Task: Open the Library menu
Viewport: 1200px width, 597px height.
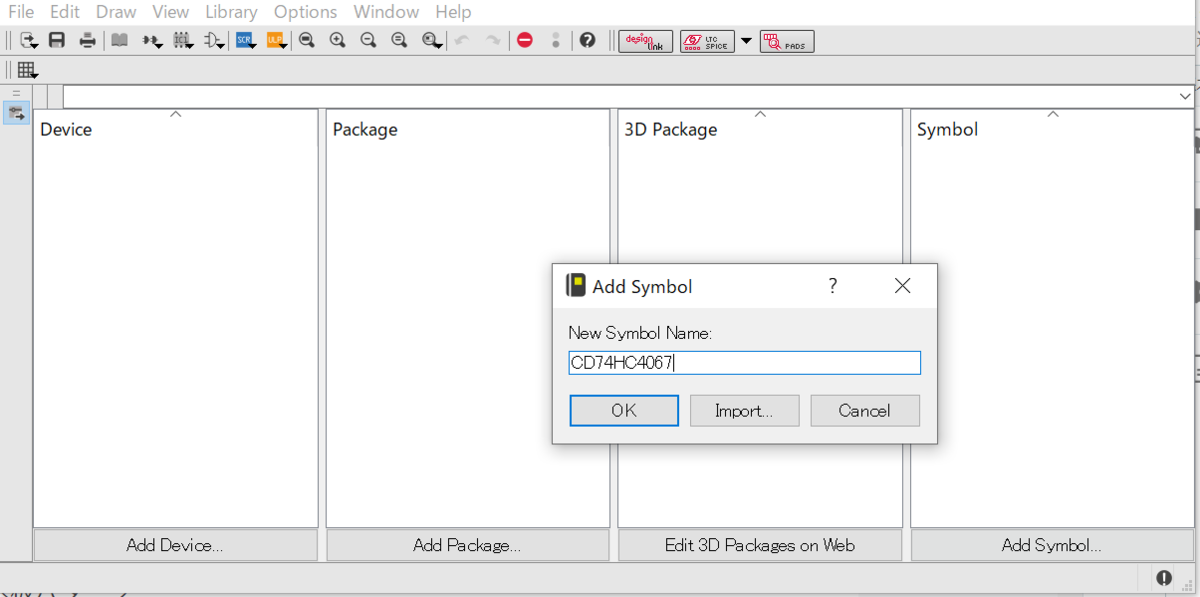Action: coord(231,12)
